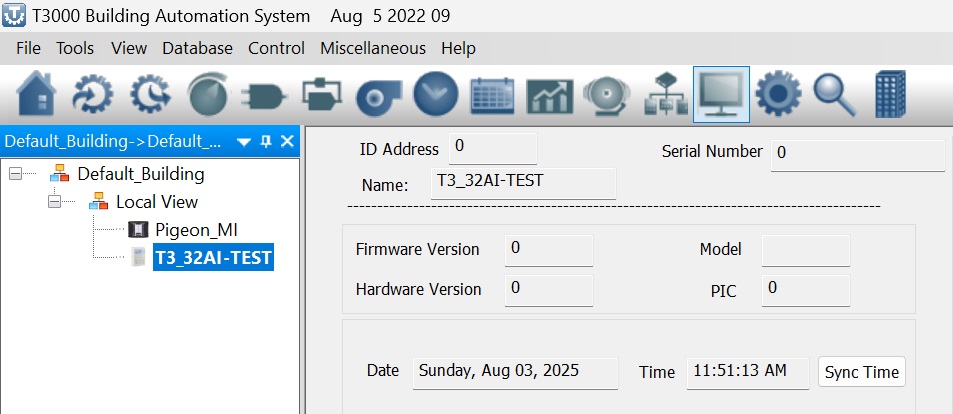Click the blue building toolbar icon
The width and height of the screenshot is (953, 414).
(x=890, y=94)
